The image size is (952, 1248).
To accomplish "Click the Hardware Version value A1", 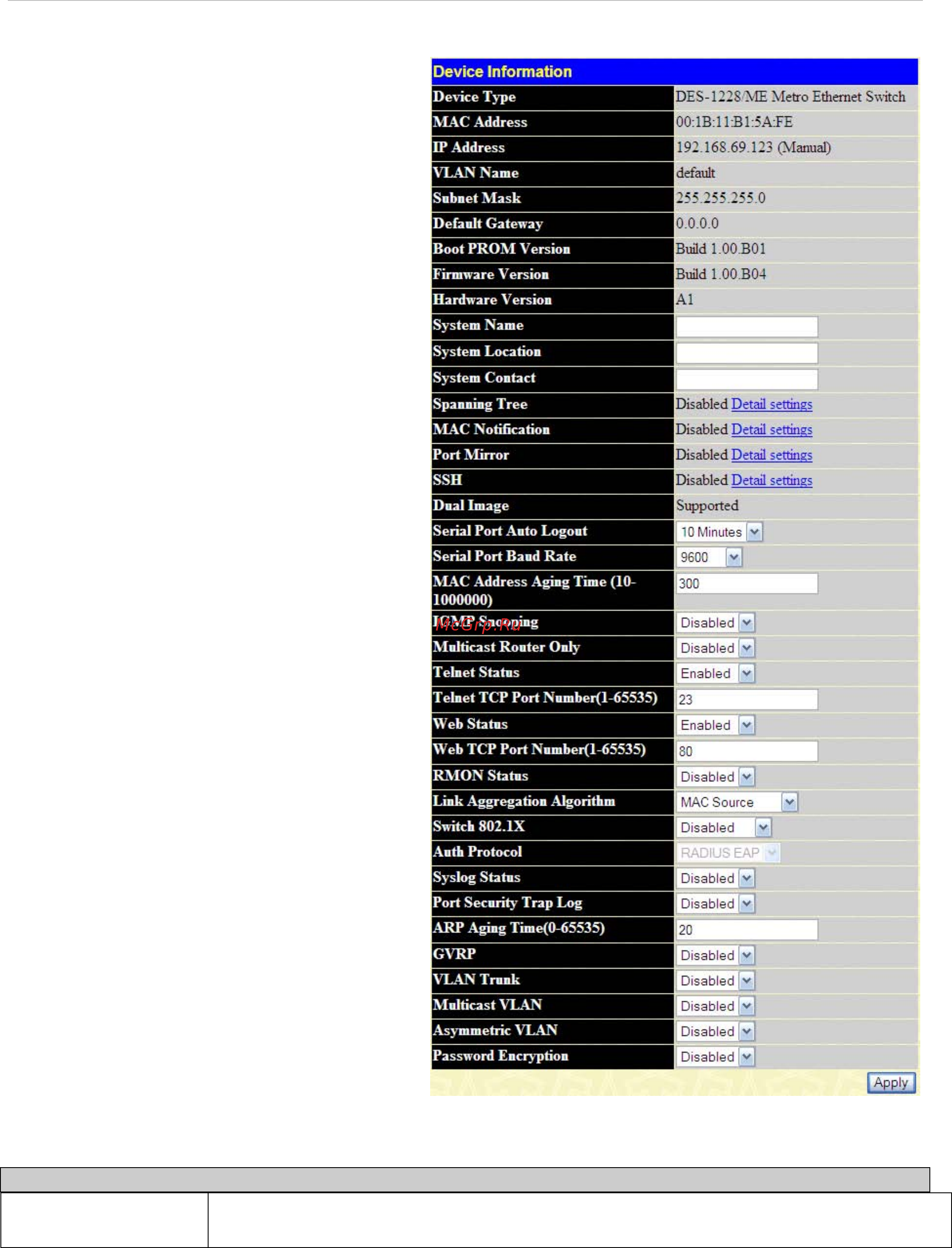I will [684, 299].
